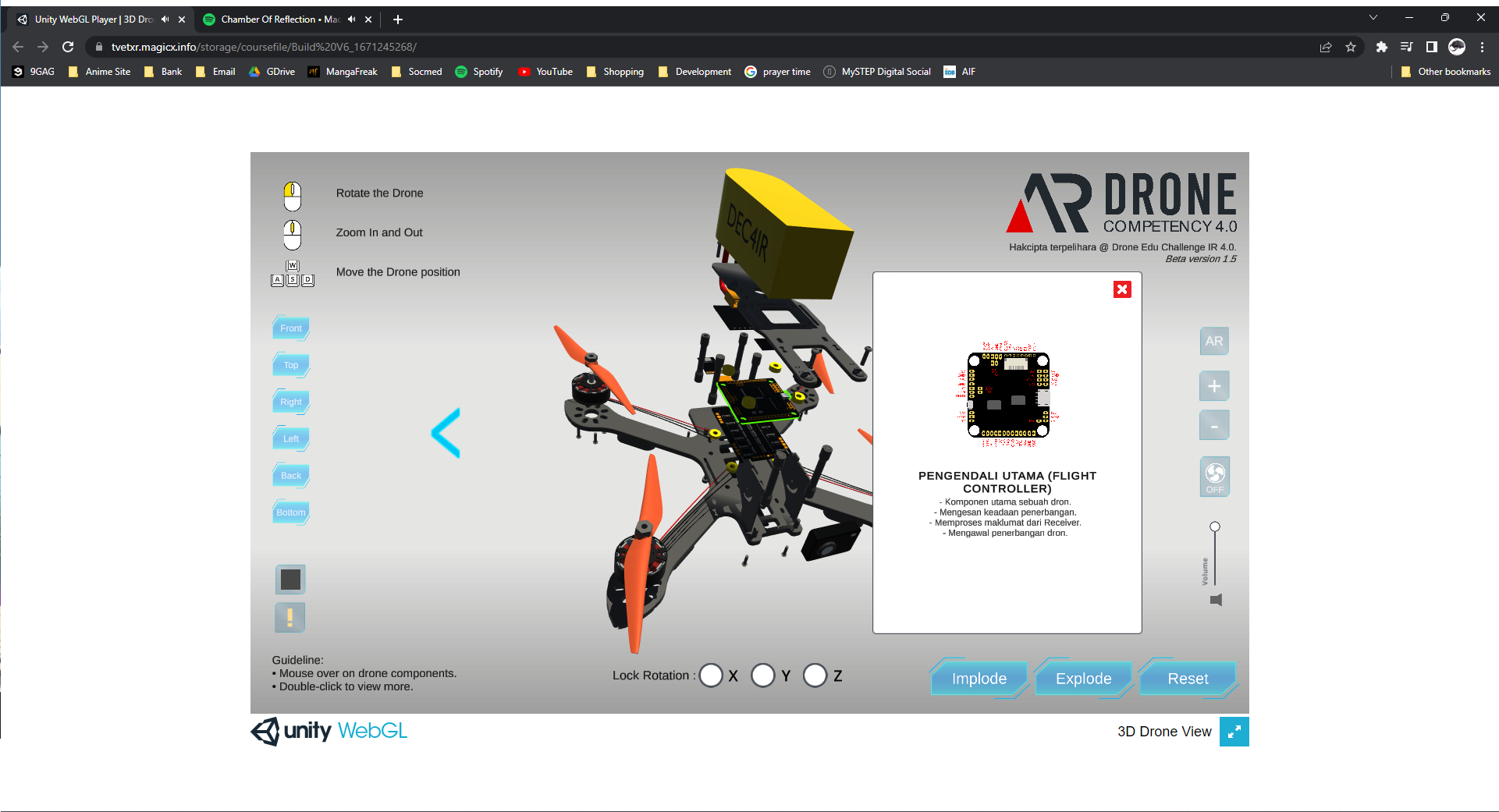
Task: Collapse panel with blue left chevron
Action: pos(446,433)
